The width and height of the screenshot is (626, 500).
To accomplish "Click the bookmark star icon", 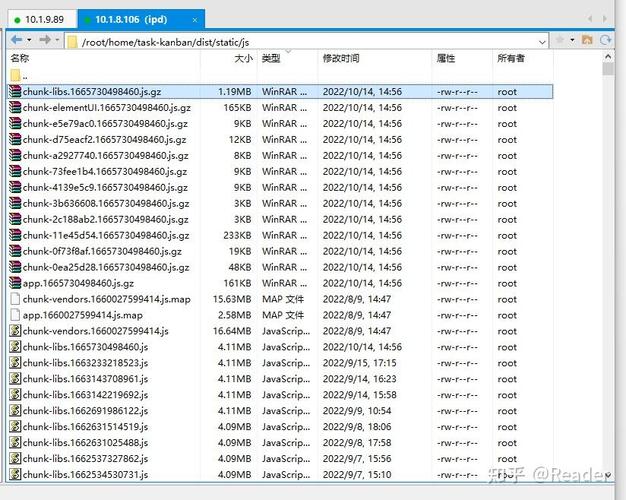I will pyautogui.click(x=560, y=40).
